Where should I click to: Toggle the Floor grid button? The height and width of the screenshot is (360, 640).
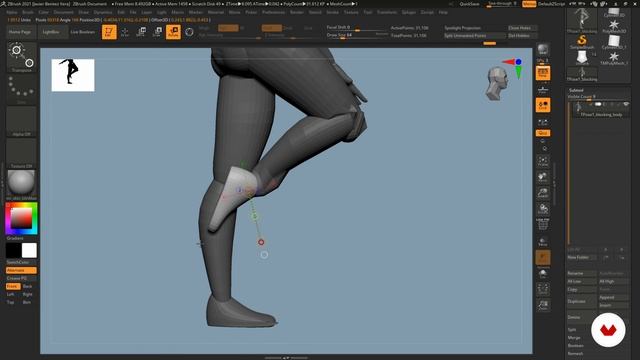[543, 89]
